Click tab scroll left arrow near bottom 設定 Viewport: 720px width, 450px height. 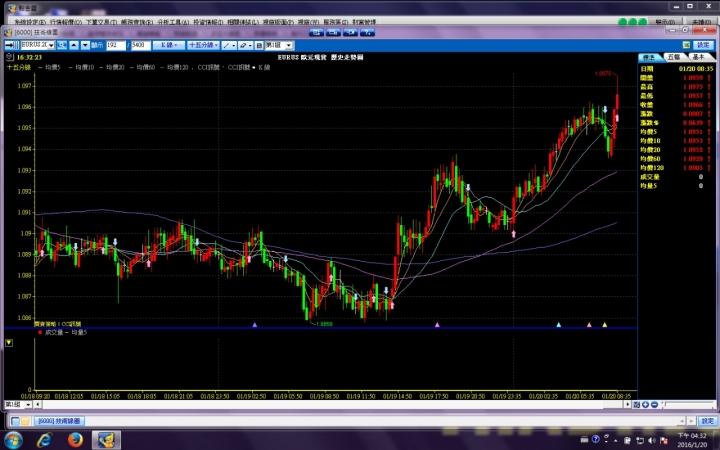(682, 421)
